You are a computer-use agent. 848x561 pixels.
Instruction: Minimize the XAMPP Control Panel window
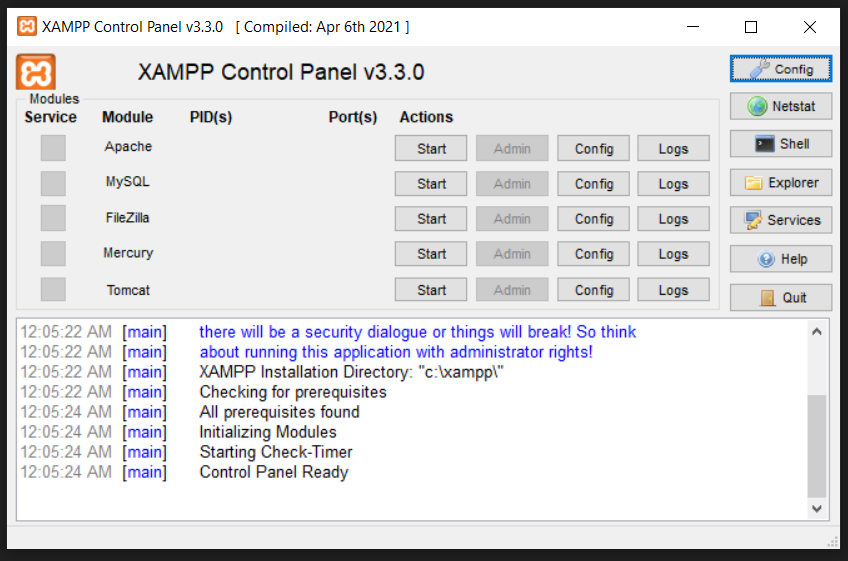coord(693,27)
